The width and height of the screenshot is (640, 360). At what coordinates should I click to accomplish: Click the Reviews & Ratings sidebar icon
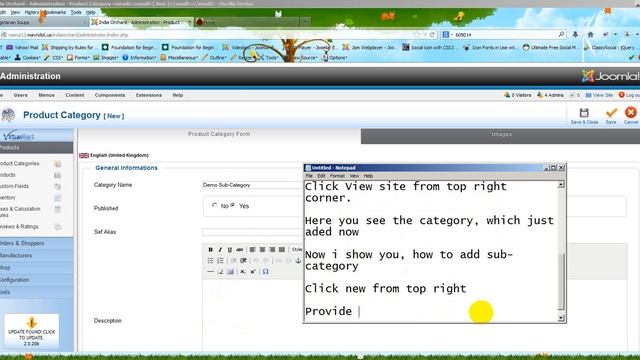58,227
